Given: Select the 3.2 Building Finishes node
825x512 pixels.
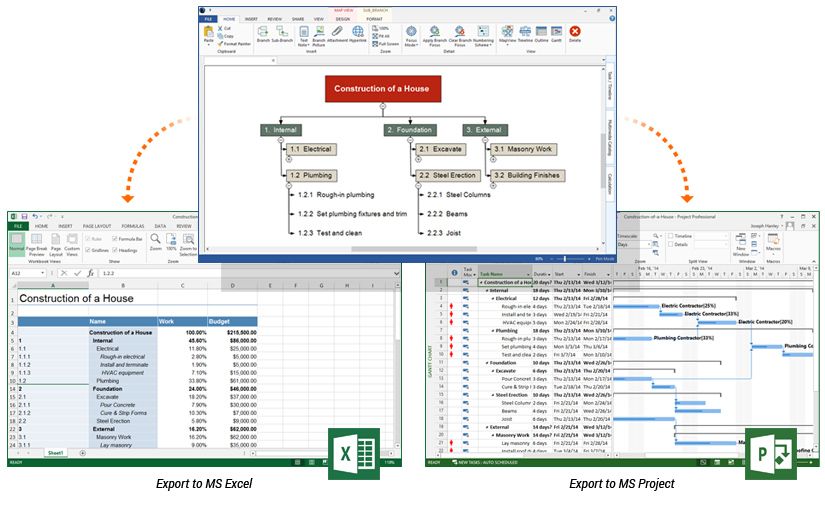Looking at the screenshot, I should tap(528, 175).
